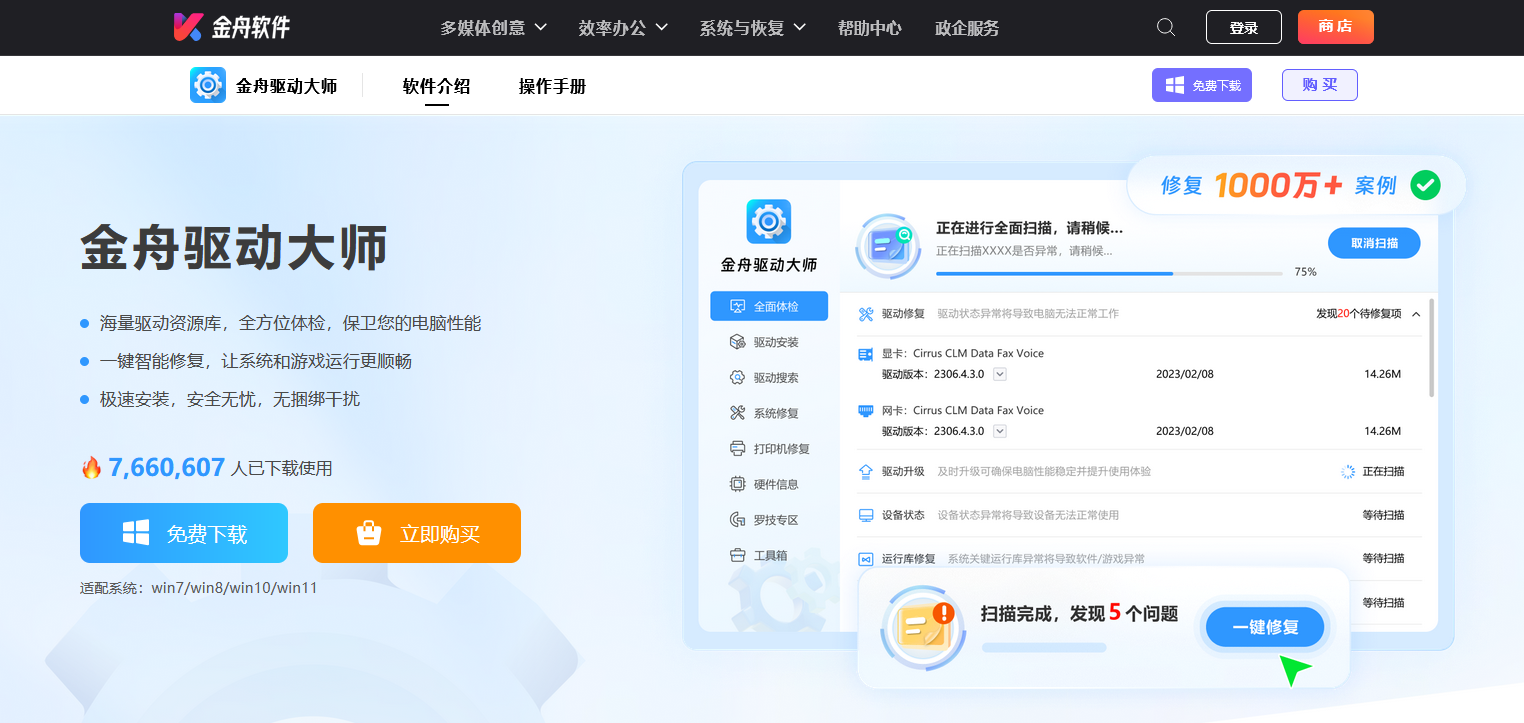
Task: Click the 打印机修复 printer icon
Action: coord(737,449)
